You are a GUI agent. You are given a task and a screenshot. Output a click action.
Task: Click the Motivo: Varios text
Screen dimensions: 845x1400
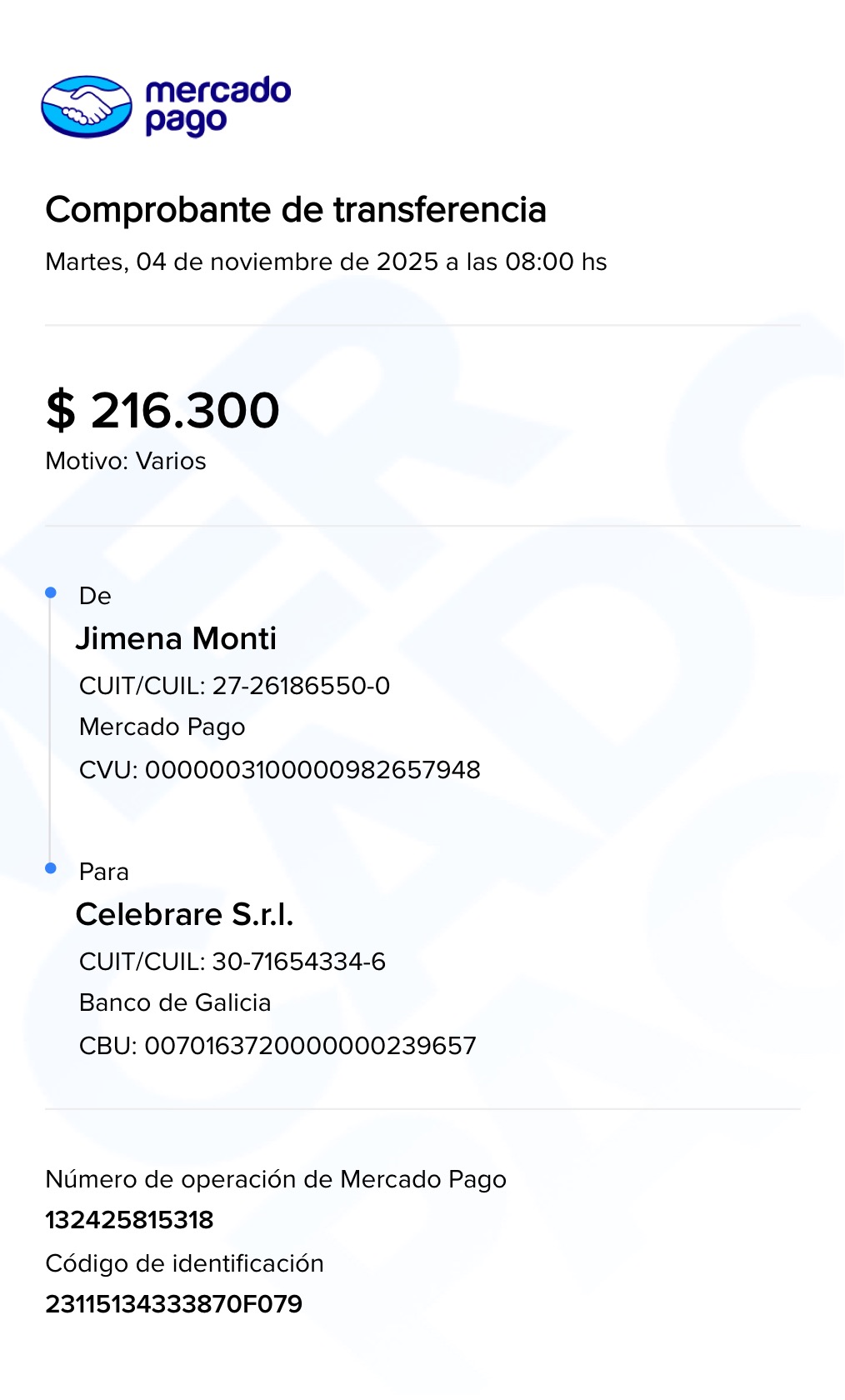point(126,461)
